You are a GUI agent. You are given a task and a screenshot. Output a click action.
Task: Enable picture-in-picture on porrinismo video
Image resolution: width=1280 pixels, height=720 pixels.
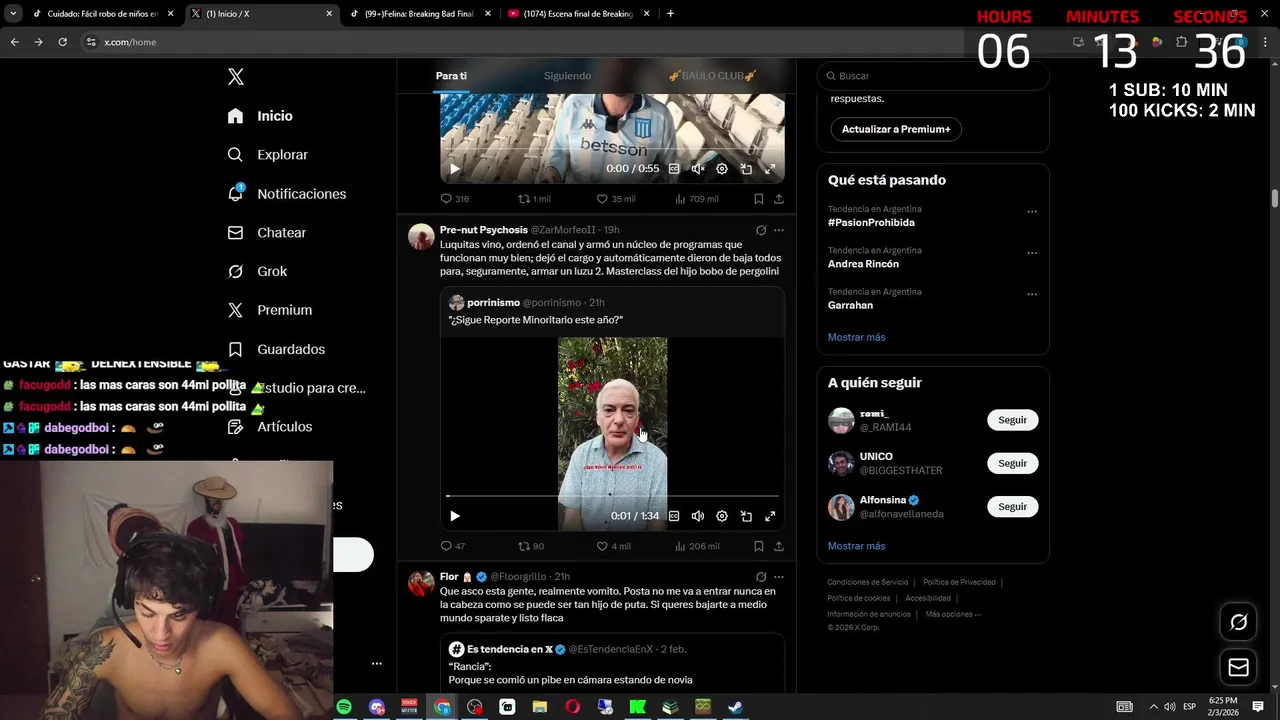[x=746, y=516]
